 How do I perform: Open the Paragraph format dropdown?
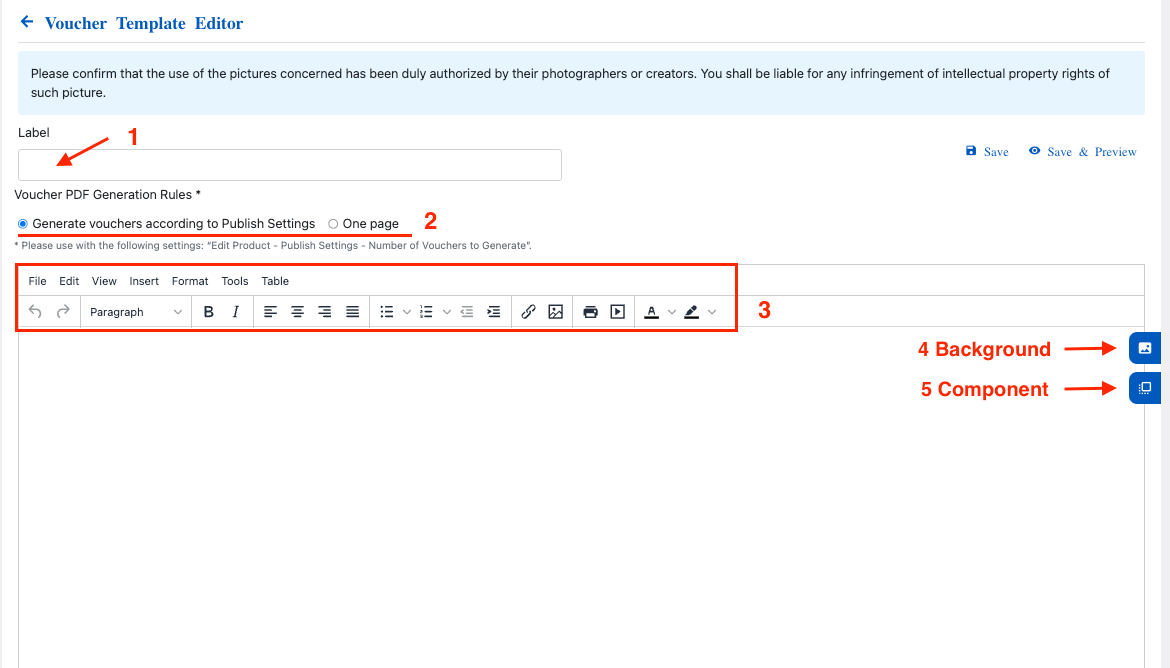pos(135,311)
